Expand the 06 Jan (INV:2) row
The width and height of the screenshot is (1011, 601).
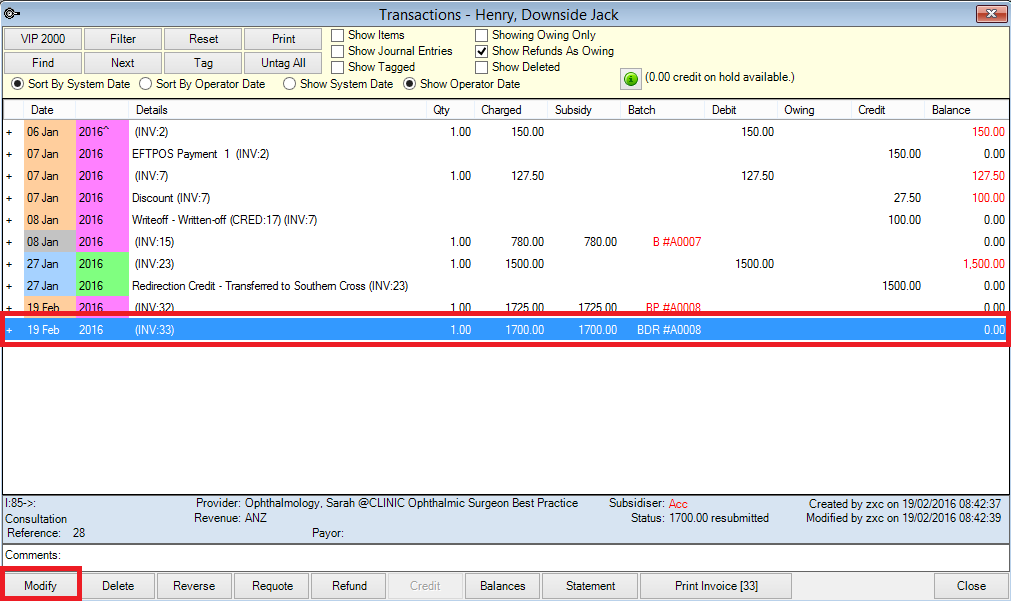9,132
